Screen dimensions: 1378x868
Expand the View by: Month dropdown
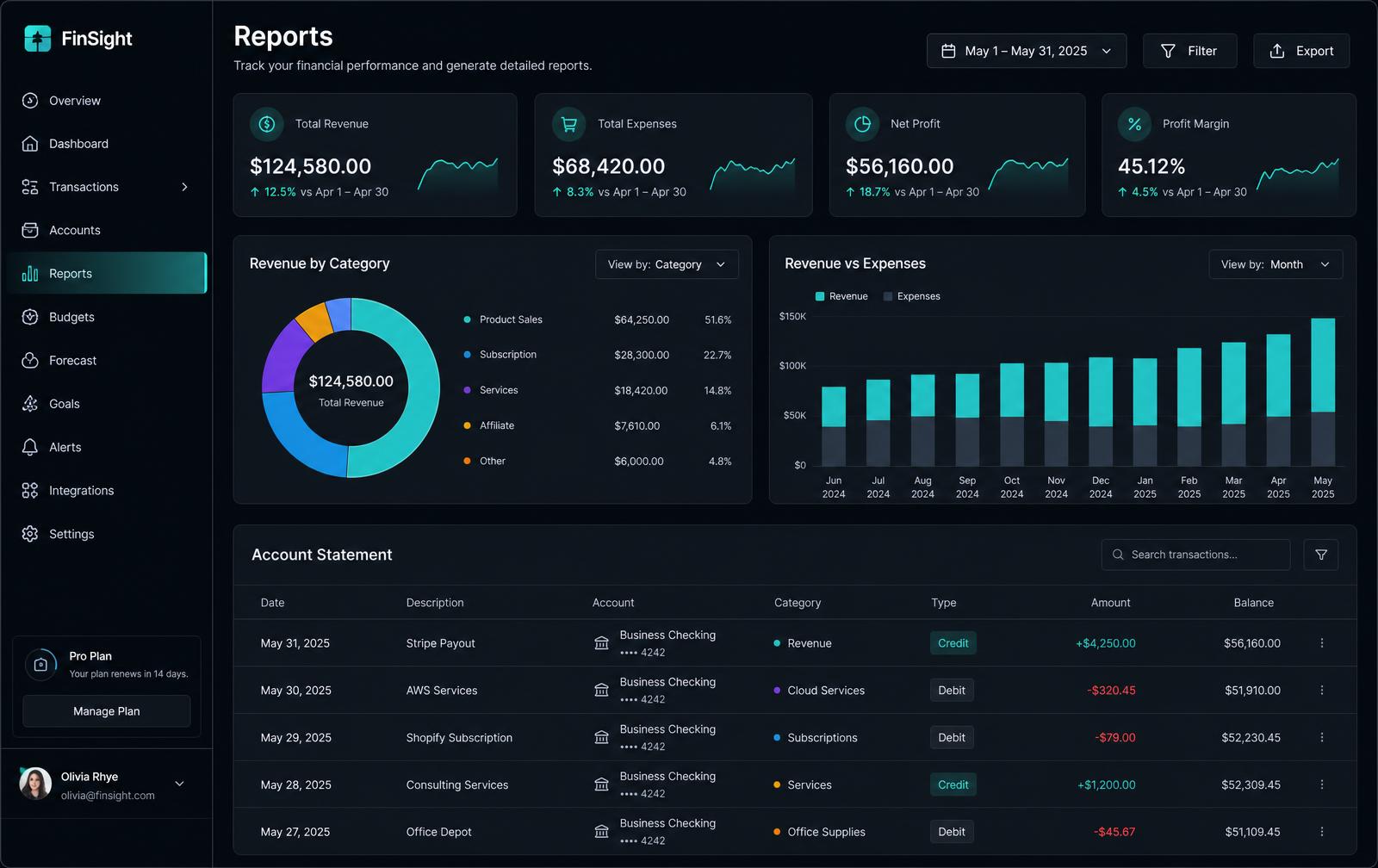[1276, 264]
